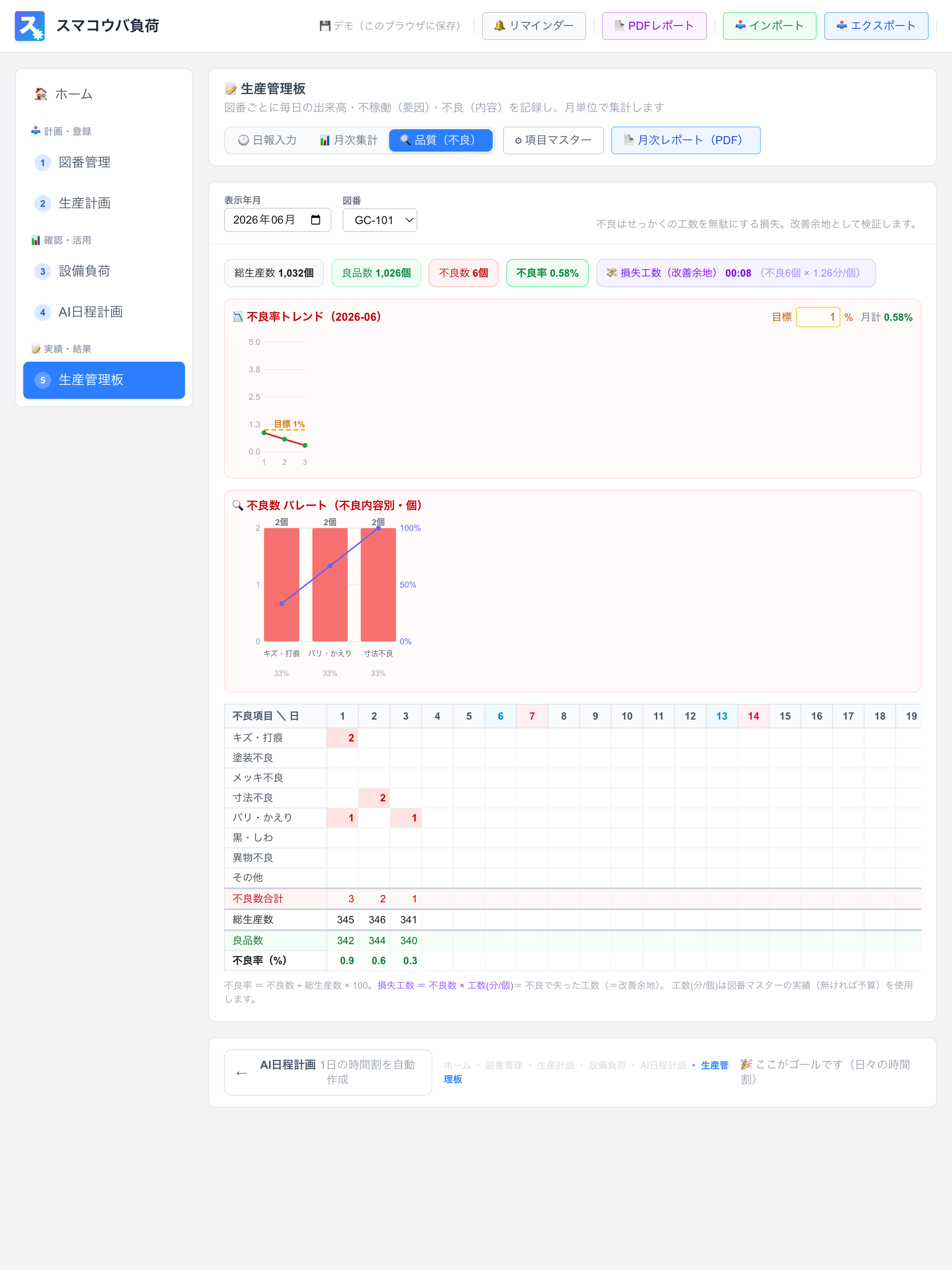Image resolution: width=952 pixels, height=1270 pixels.
Task: Switch to the 日報入力 tab
Action: pos(268,140)
